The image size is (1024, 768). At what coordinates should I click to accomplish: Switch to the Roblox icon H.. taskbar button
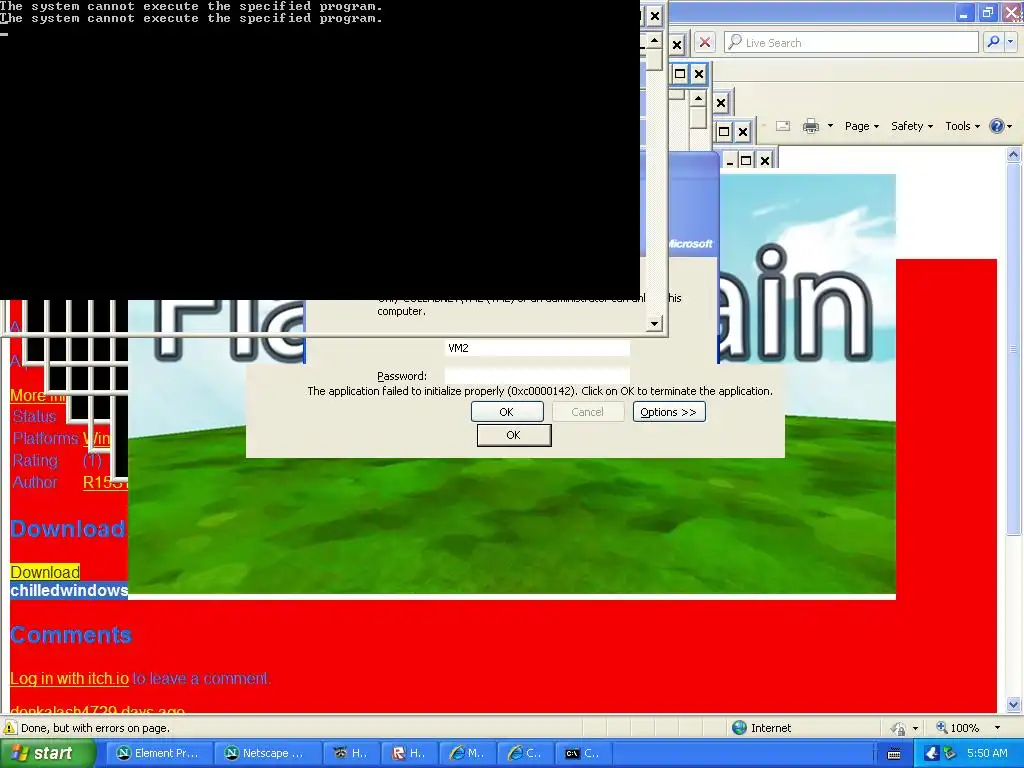pos(408,753)
